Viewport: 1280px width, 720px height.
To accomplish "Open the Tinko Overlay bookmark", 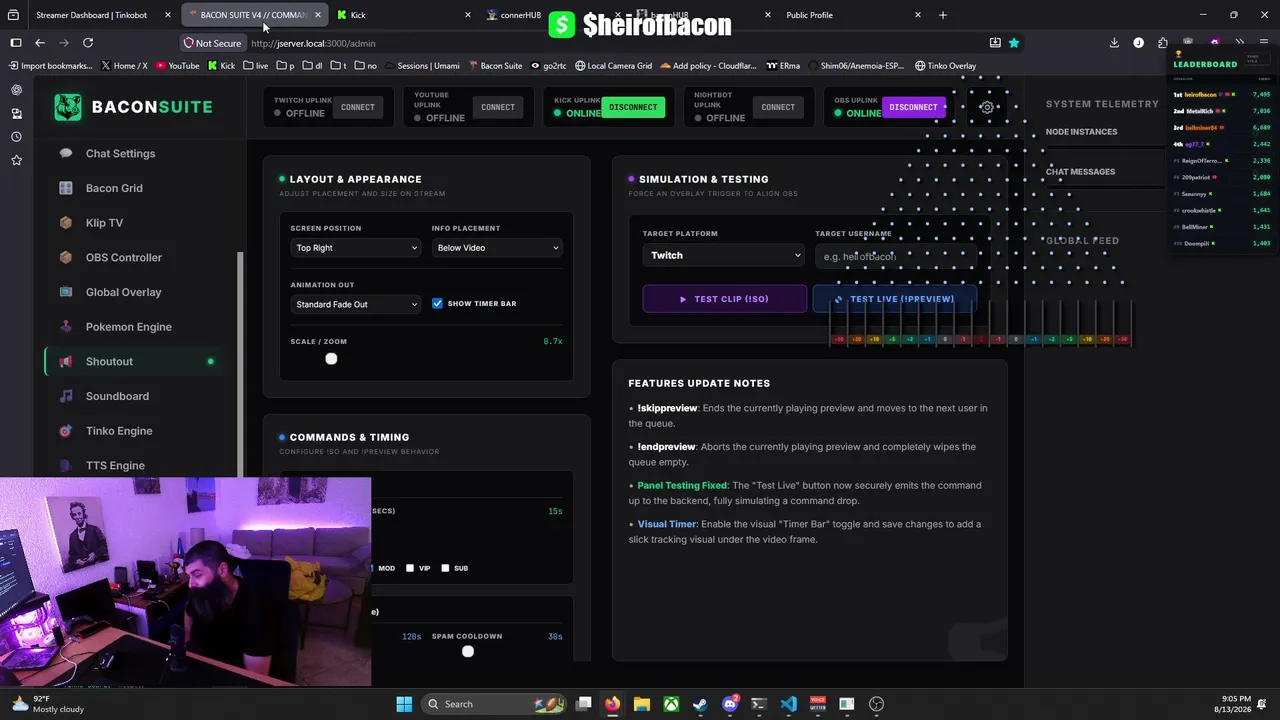I will coord(945,66).
